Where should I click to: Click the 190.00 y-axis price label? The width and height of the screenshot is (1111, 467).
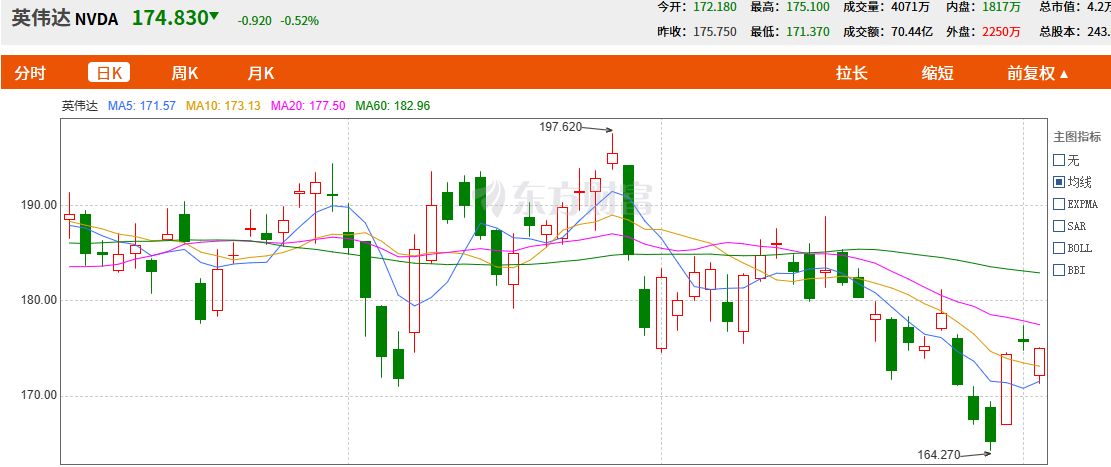click(x=41, y=206)
